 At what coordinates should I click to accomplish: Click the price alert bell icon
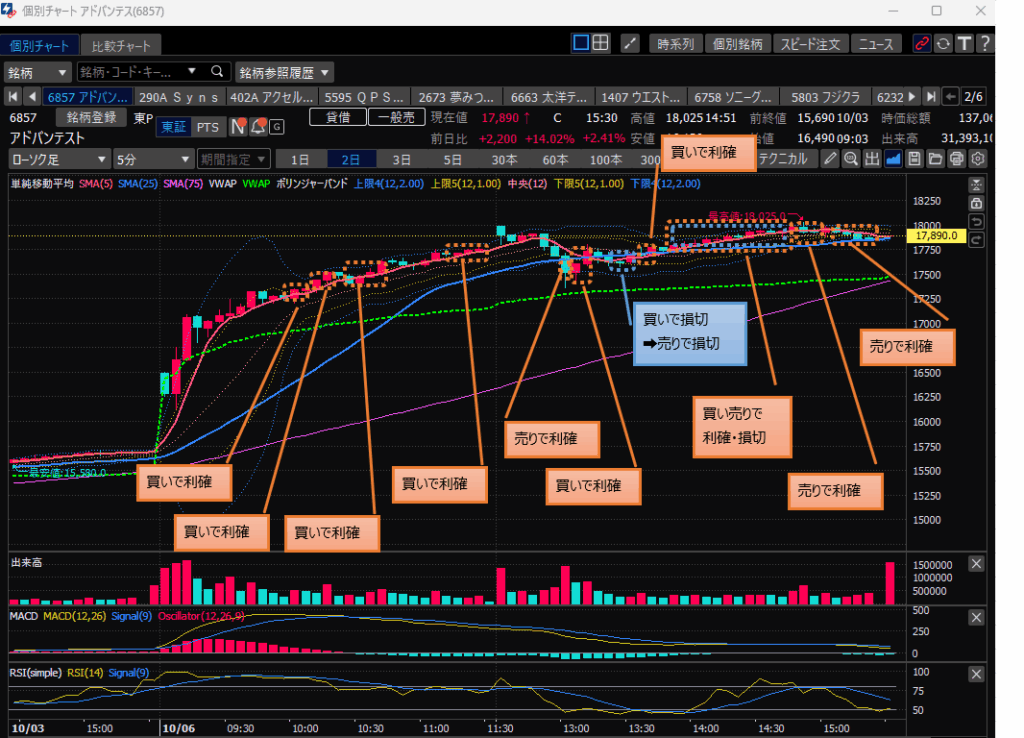pyautogui.click(x=258, y=127)
